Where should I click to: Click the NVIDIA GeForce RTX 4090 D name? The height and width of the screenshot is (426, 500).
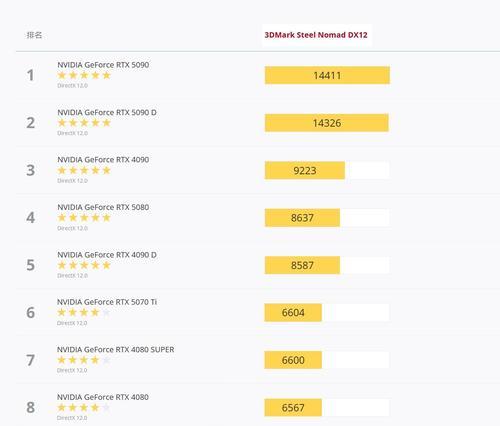tap(107, 255)
